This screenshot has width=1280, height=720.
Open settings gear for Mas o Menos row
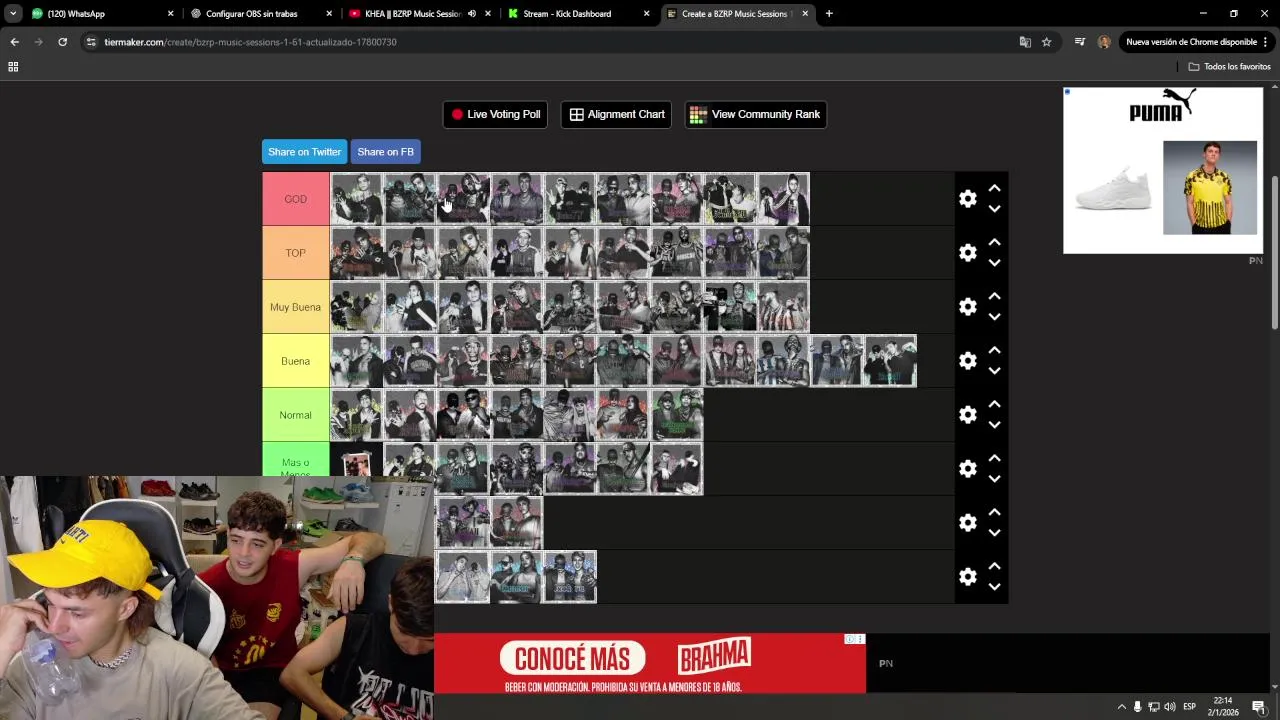click(x=967, y=469)
